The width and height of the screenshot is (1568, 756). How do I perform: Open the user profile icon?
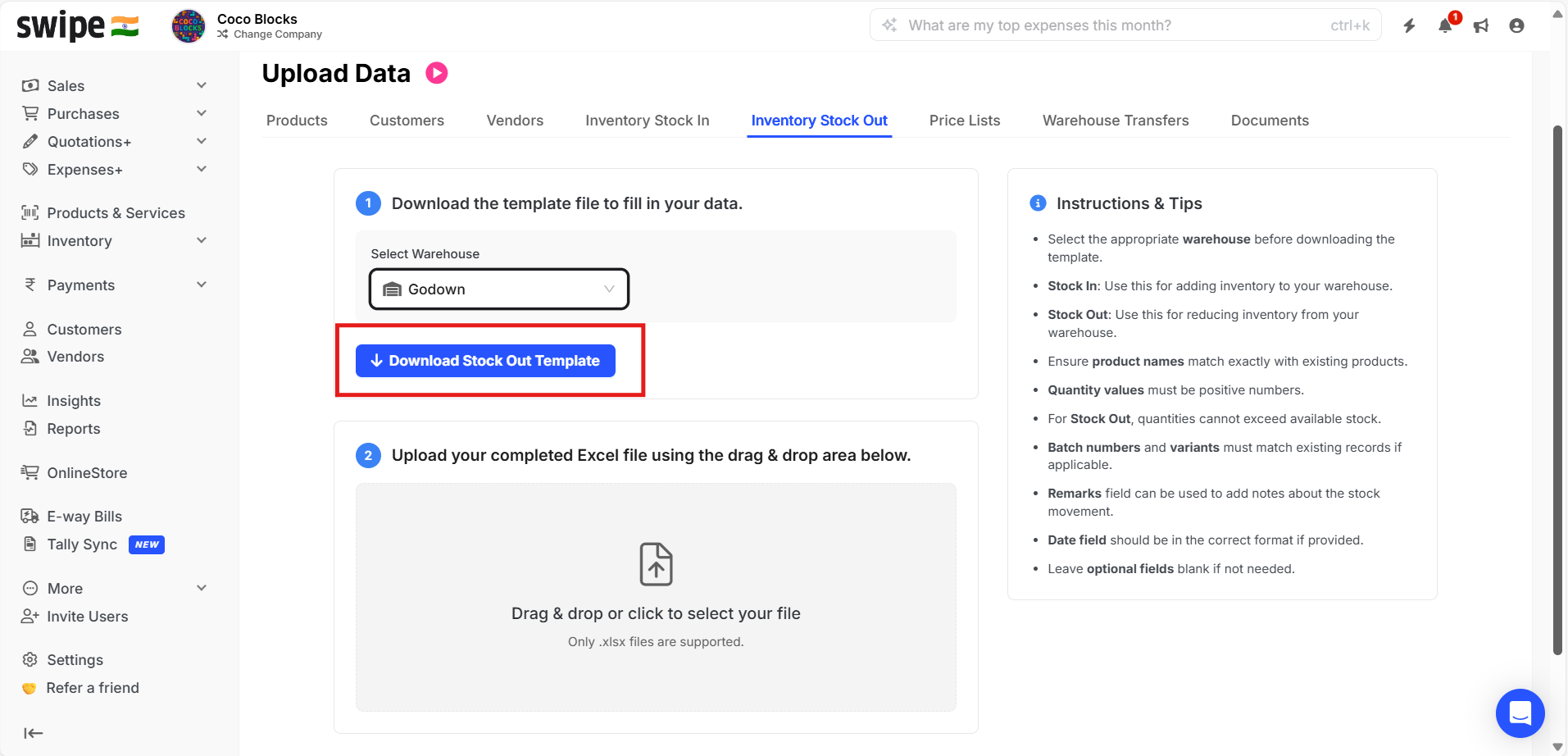pyautogui.click(x=1516, y=26)
